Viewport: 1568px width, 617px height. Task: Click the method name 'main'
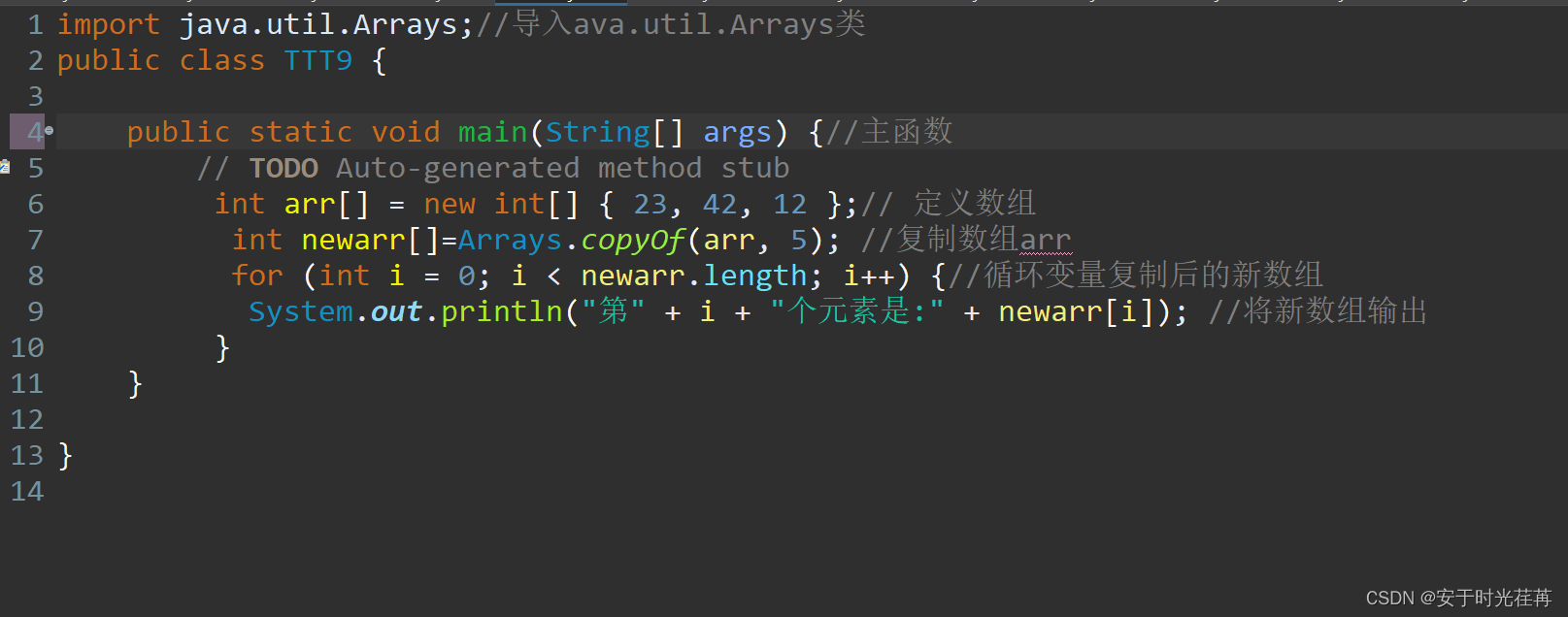tap(493, 132)
